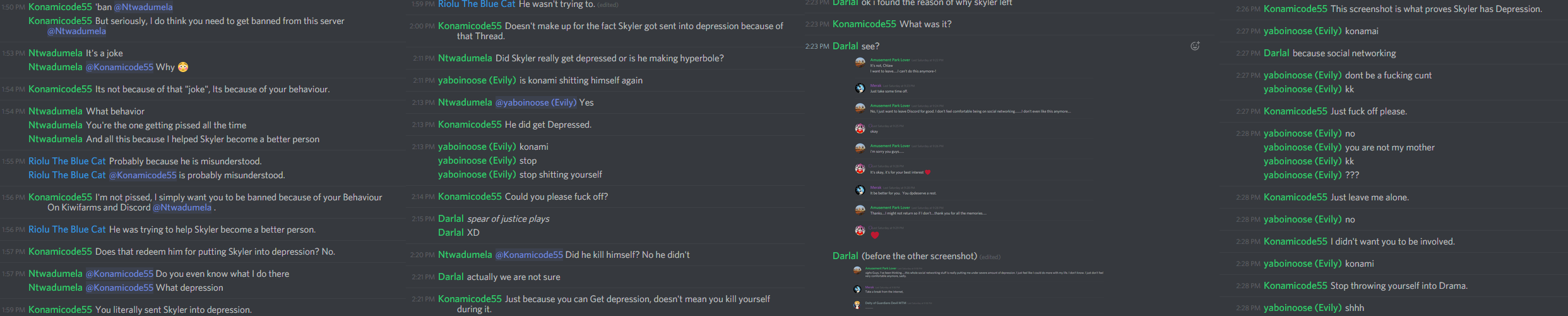Click the @Konamicode55 mention before "What depression"
Image resolution: width=1568 pixels, height=316 pixels.
pyautogui.click(x=119, y=288)
